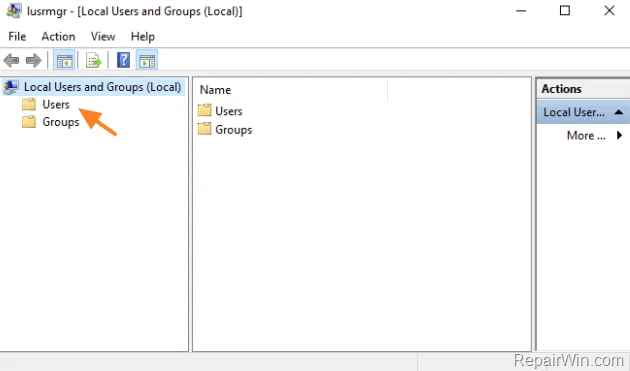Toggle Show/Hide Action Pane icon
The image size is (630, 371).
(147, 61)
